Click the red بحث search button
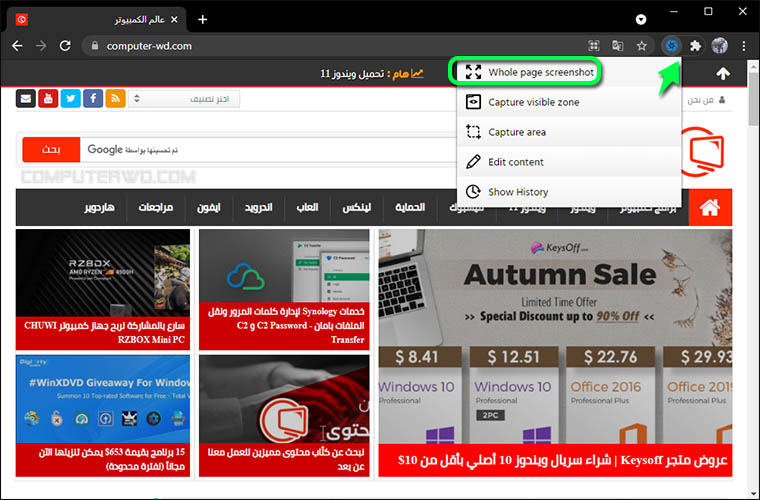This screenshot has height=500, width=760. coord(51,149)
